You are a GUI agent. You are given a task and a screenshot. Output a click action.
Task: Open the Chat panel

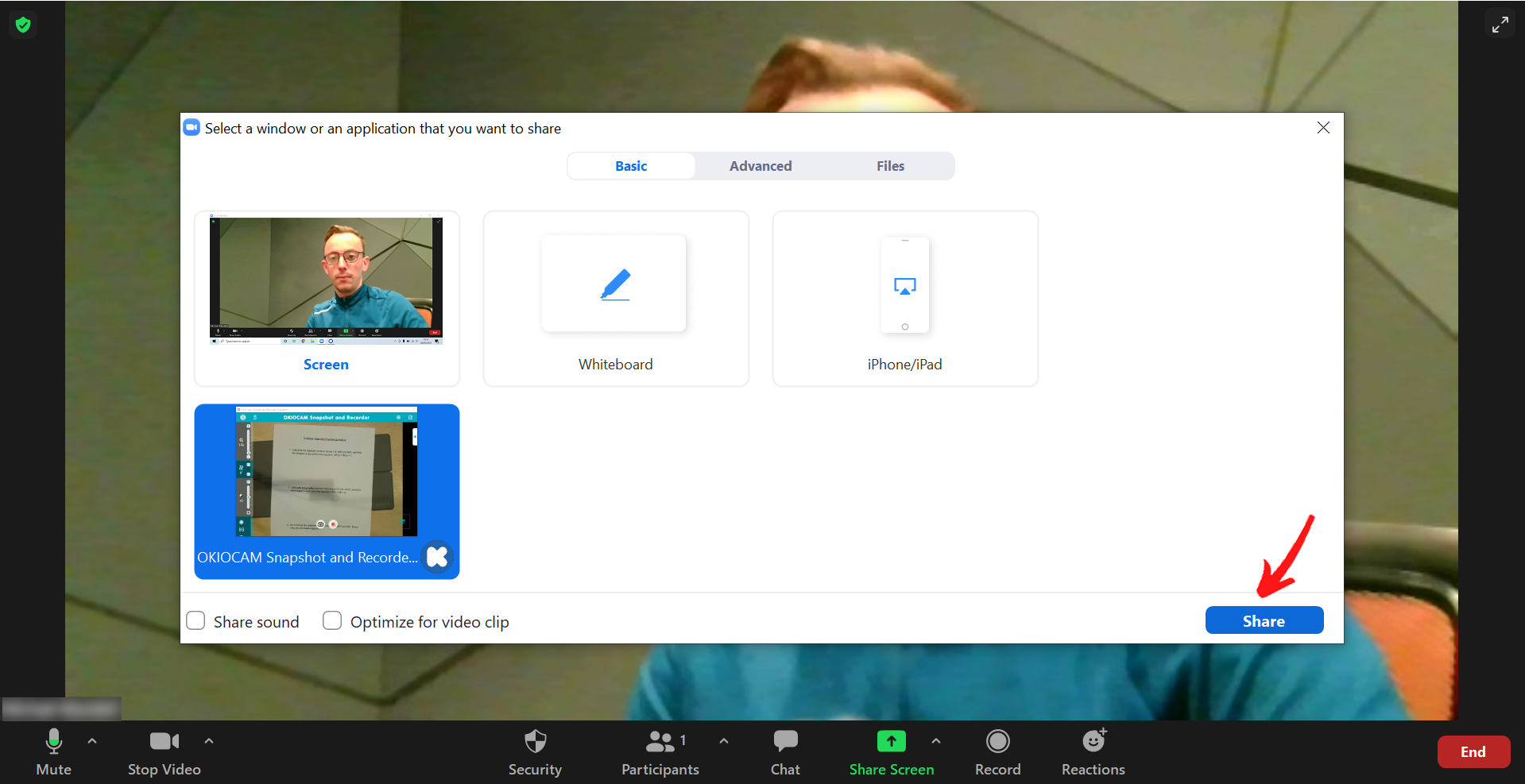(785, 751)
